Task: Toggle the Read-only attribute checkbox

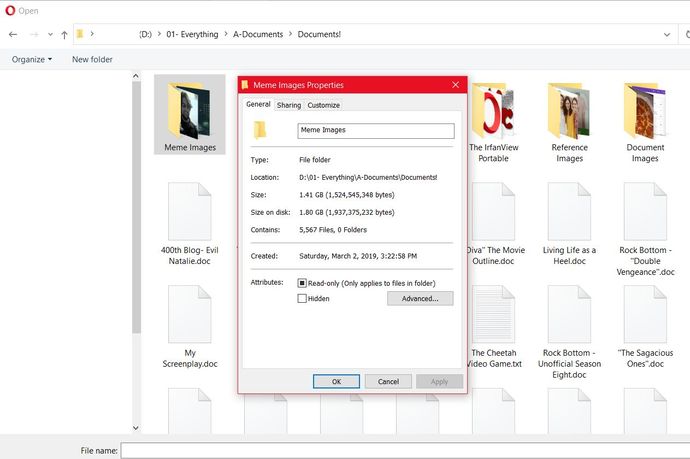Action: point(302,283)
